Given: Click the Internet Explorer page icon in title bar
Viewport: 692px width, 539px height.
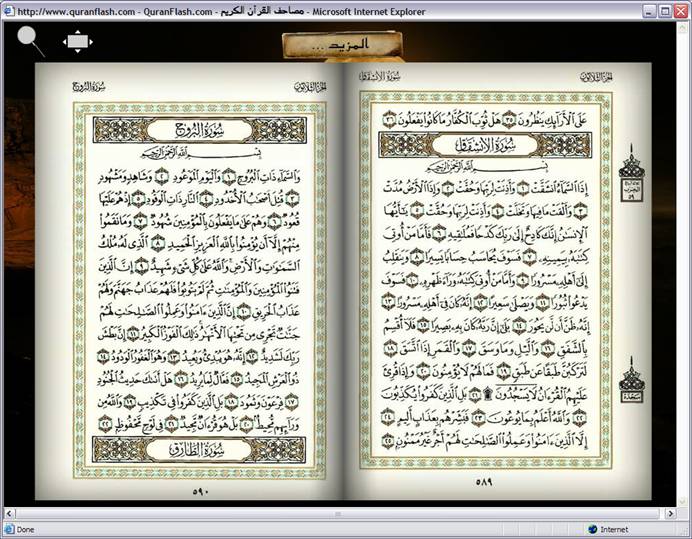Looking at the screenshot, I should [x=9, y=11].
